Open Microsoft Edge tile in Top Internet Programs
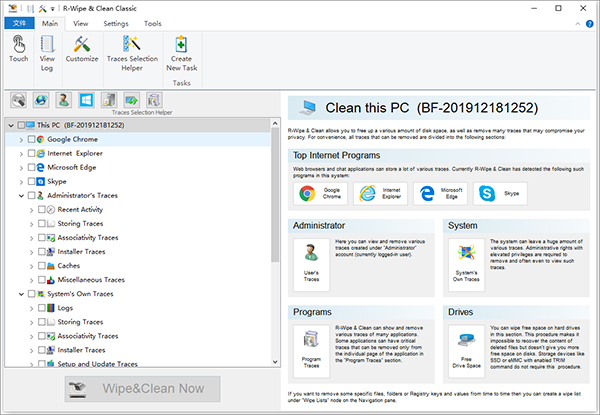 tap(440, 194)
